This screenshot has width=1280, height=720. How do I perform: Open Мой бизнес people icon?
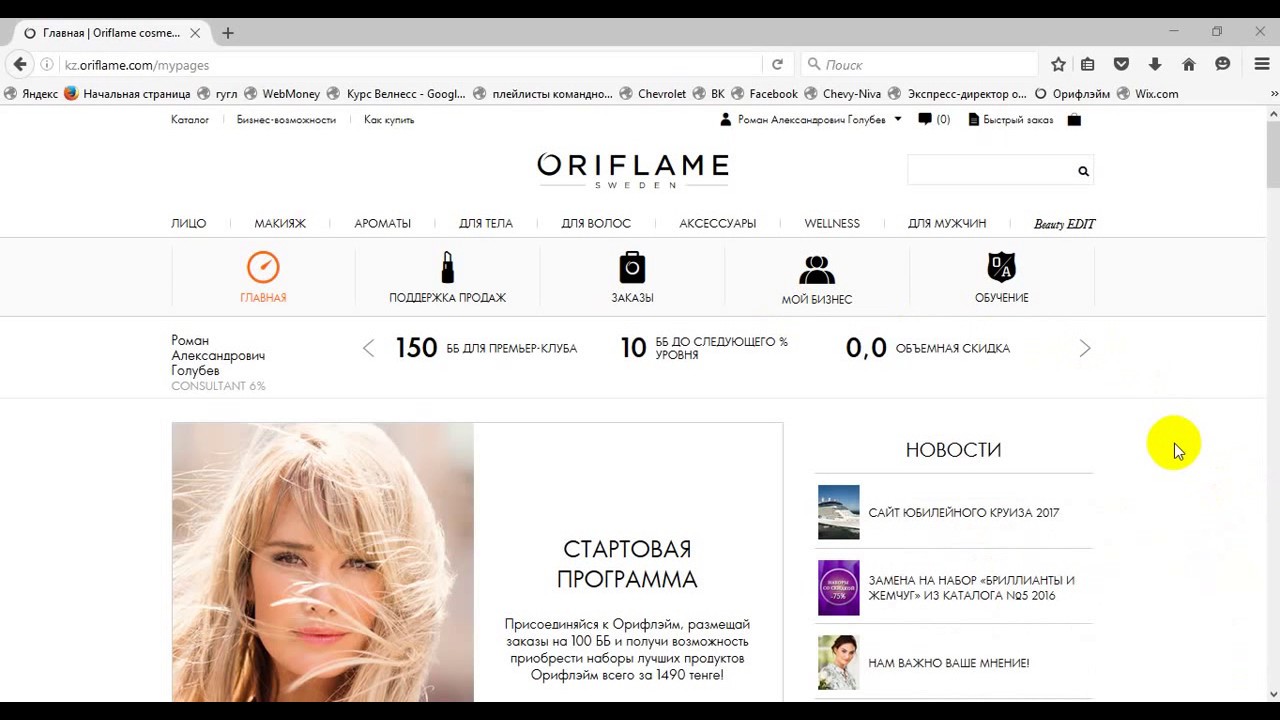tap(817, 270)
